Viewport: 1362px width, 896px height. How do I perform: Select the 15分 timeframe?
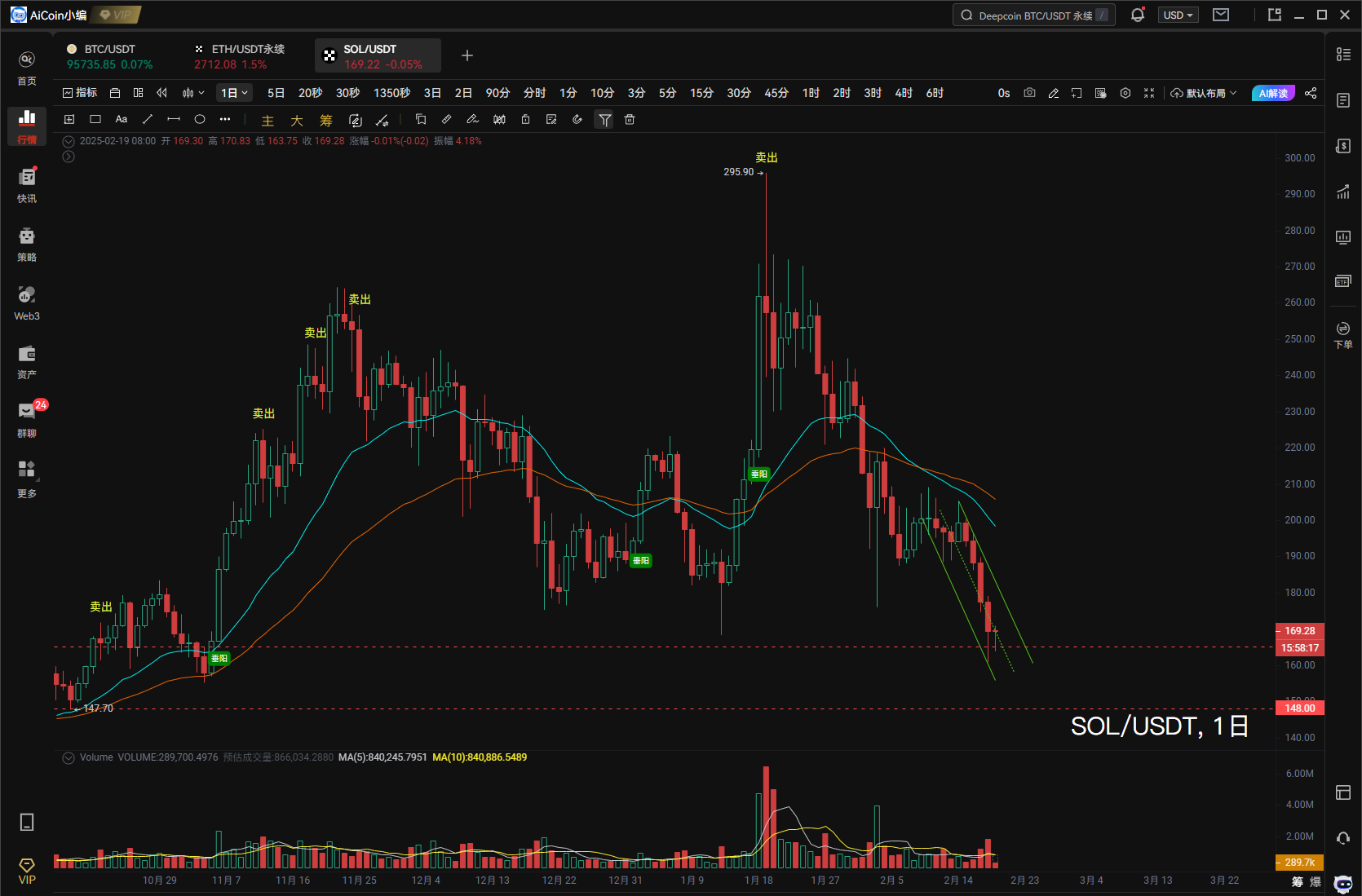pos(701,93)
